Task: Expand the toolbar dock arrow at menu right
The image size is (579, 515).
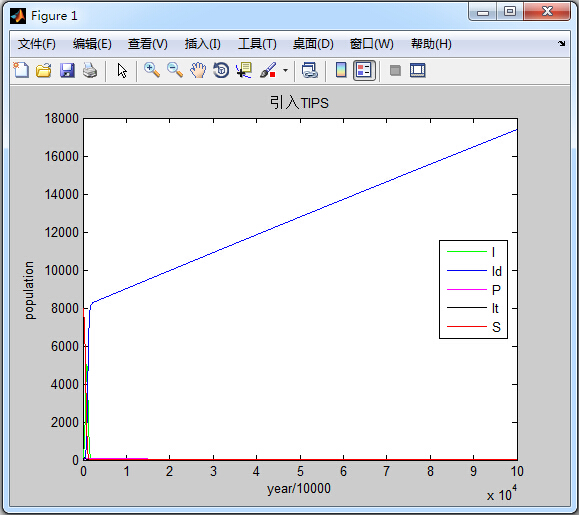Action: coord(562,44)
